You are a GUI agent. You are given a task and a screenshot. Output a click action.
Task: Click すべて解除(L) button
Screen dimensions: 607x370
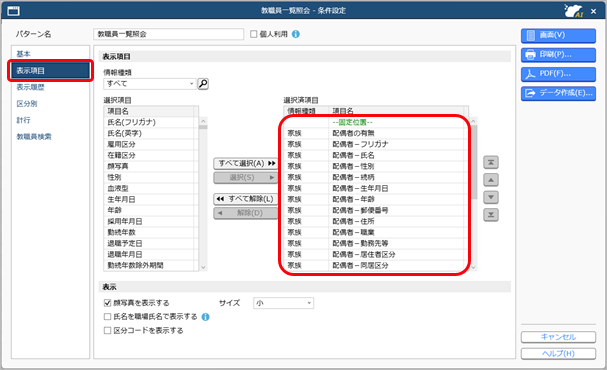tap(246, 199)
